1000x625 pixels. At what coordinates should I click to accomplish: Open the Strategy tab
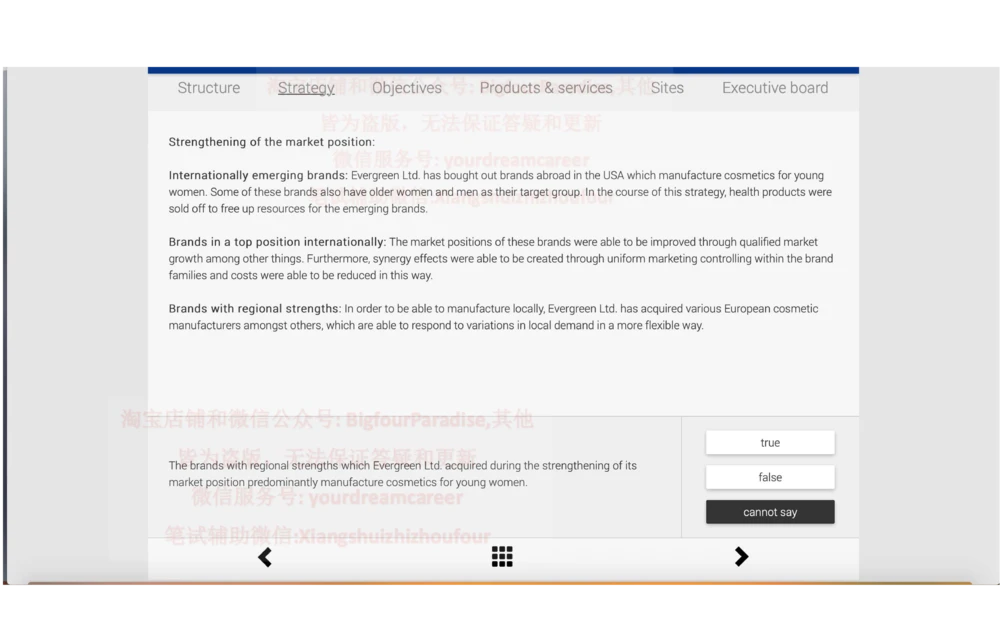point(306,88)
